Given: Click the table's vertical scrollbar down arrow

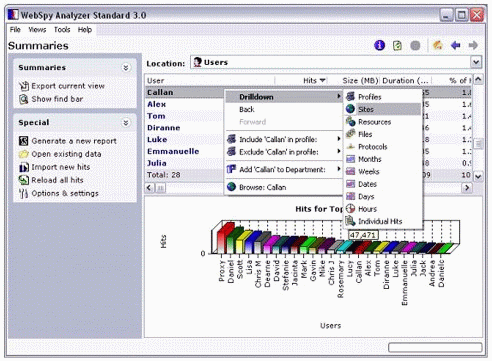Looking at the screenshot, I should tap(478, 176).
